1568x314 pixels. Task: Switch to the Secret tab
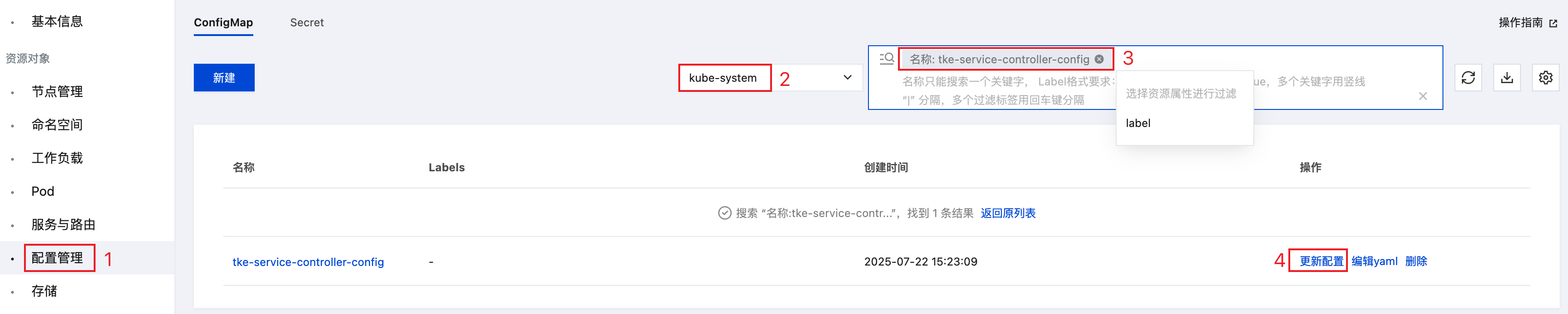coord(307,23)
